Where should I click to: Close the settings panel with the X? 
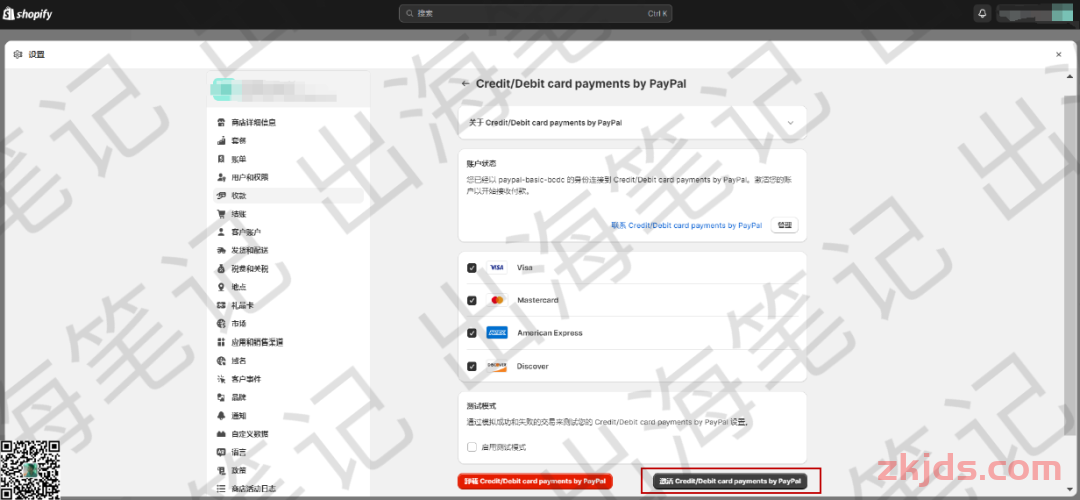[x=1059, y=54]
